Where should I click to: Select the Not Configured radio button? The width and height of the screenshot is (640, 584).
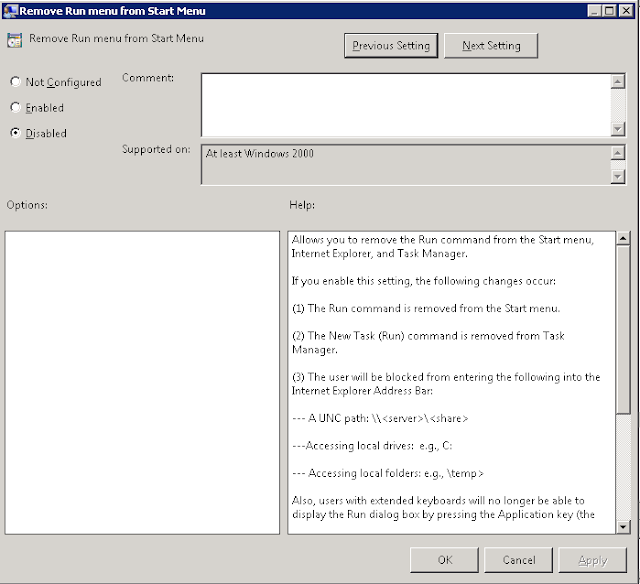point(15,82)
